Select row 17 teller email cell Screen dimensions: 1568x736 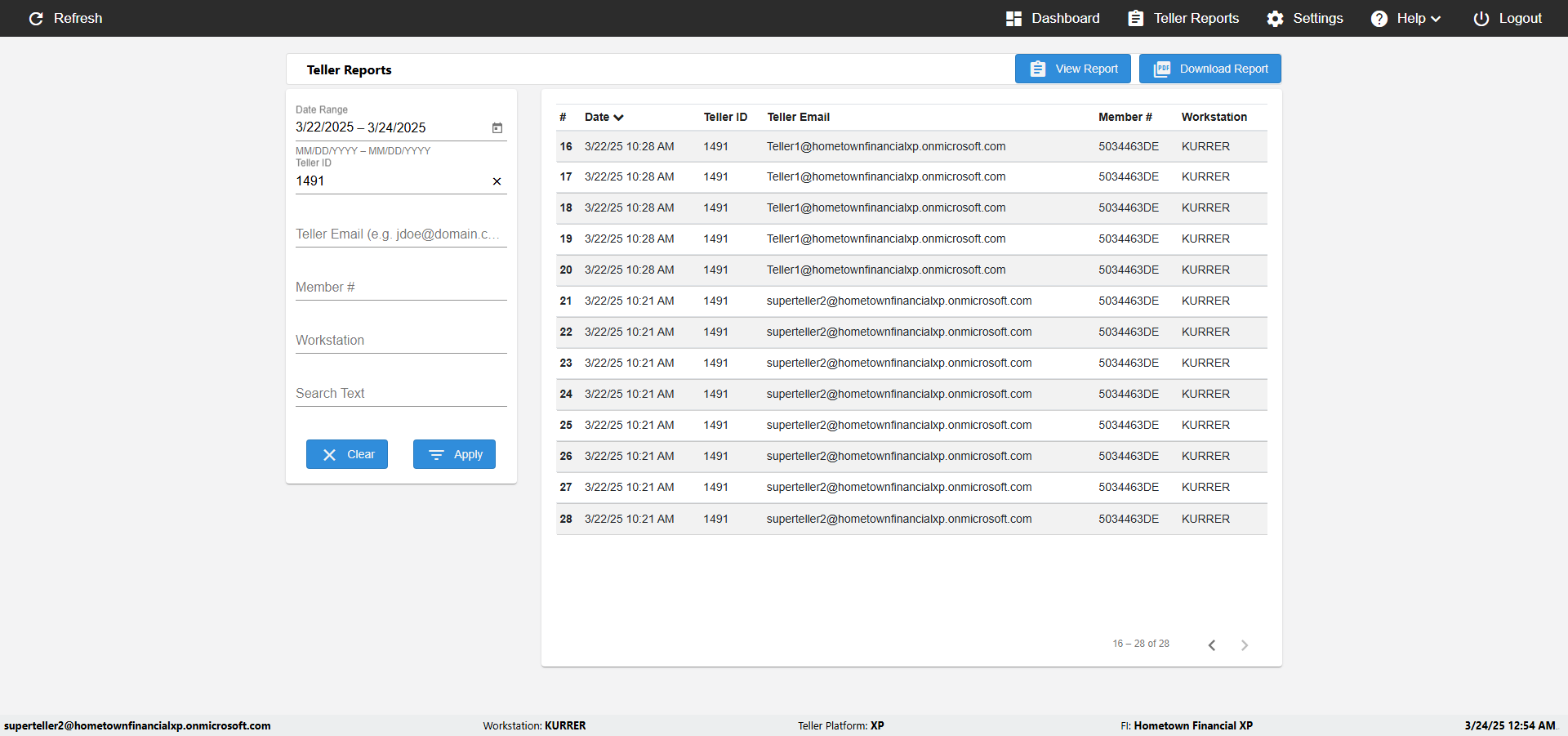pyautogui.click(x=886, y=177)
